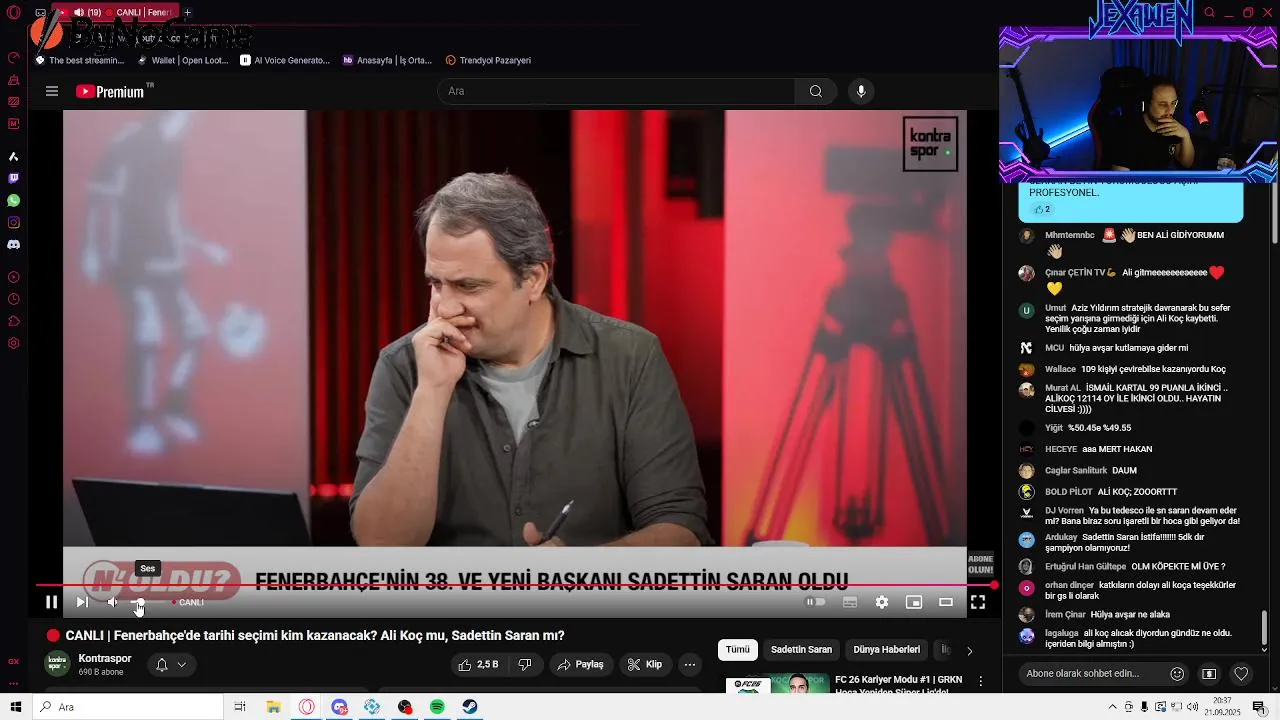Image resolution: width=1280 pixels, height=720 pixels.
Task: Open the Kontraspor channel avatar
Action: [58, 664]
